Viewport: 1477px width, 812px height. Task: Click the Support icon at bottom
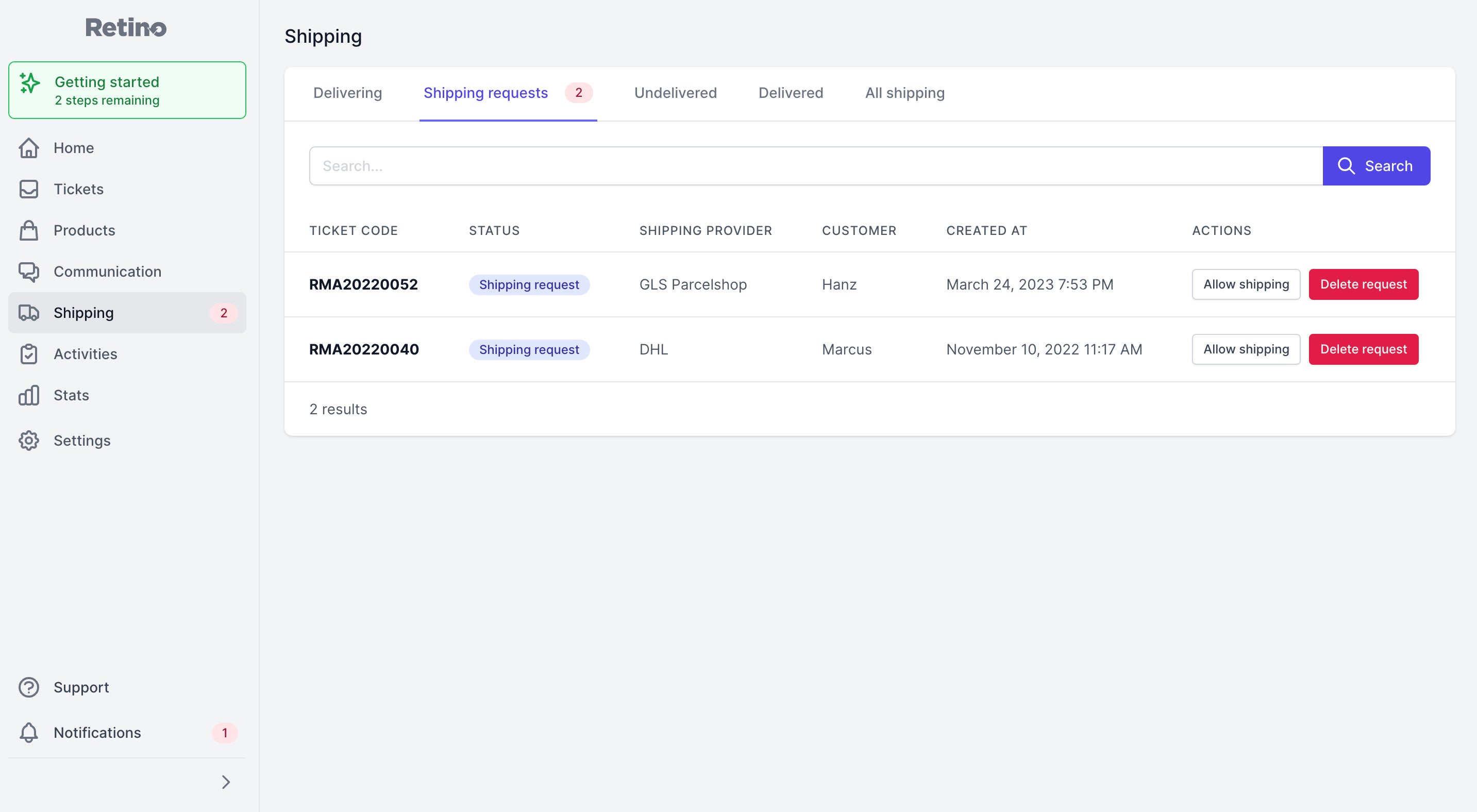(28, 687)
